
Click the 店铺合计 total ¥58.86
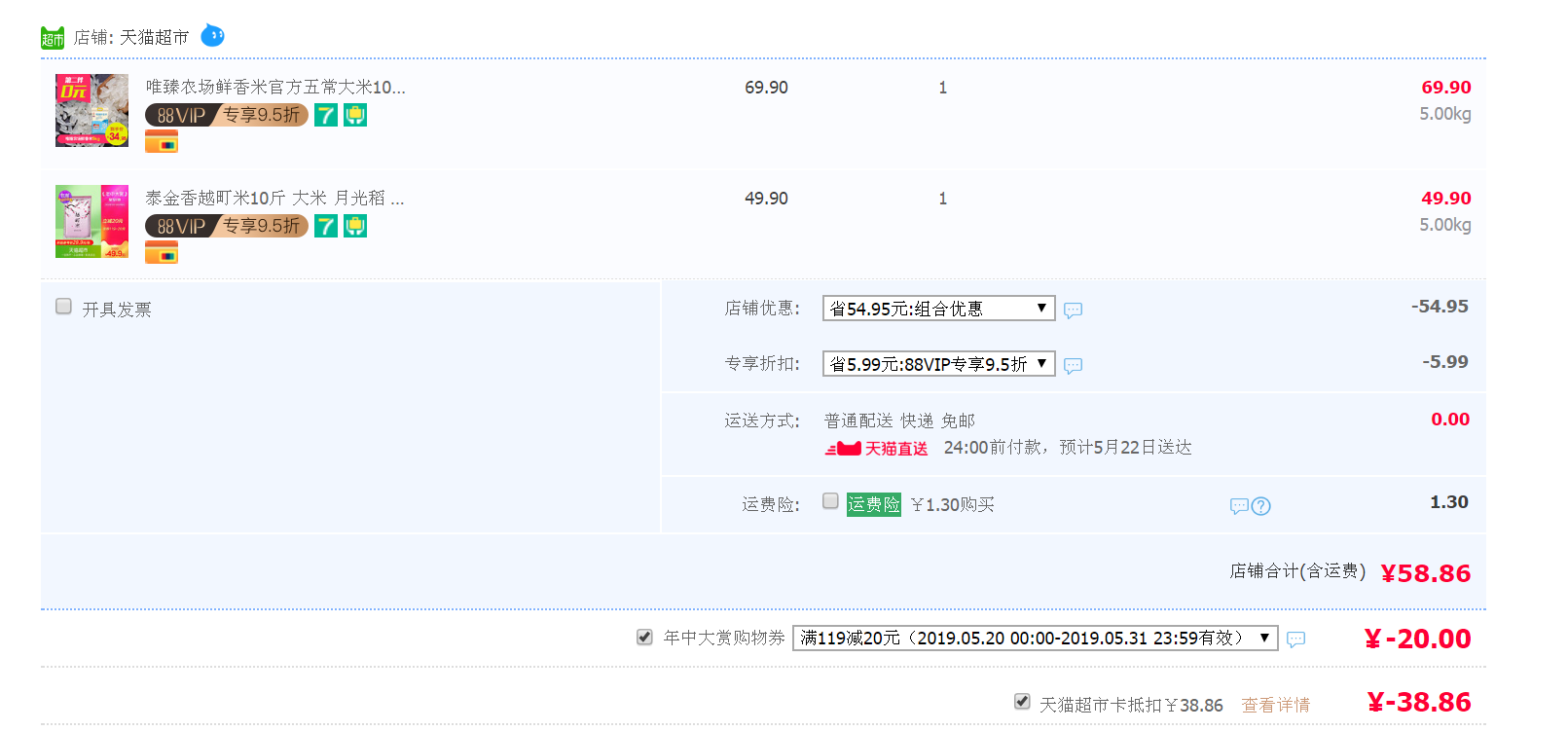1426,573
